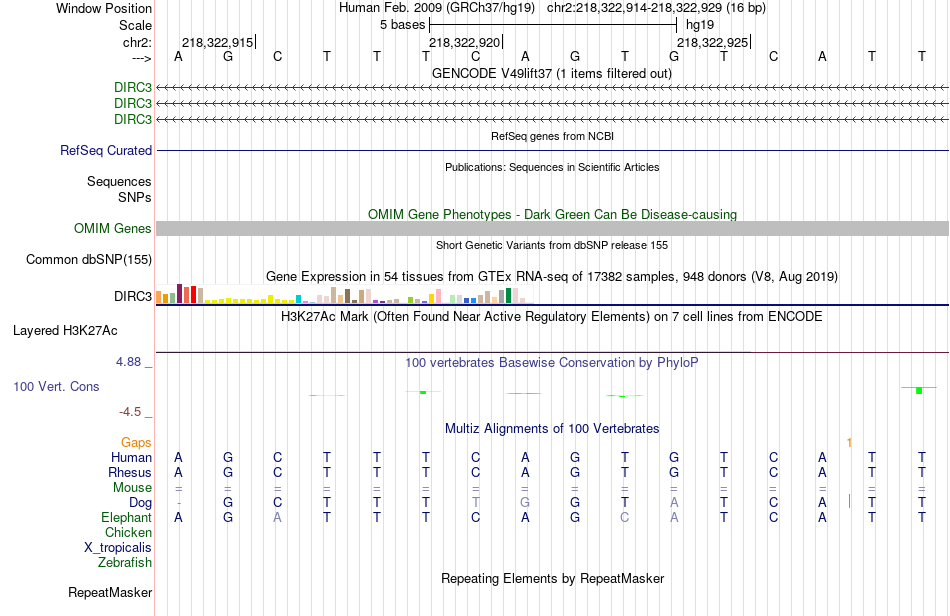Open RefSeq genes from NCBI track title

point(552,136)
